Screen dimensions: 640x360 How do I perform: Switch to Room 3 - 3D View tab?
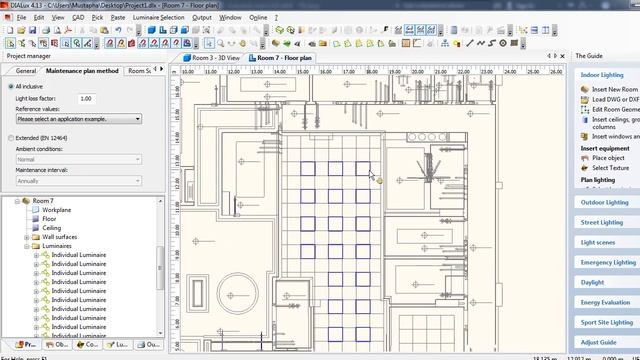(211, 58)
